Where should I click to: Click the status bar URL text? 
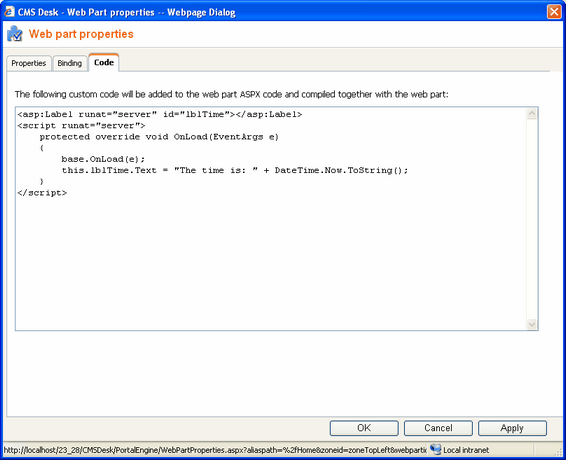pyautogui.click(x=215, y=450)
